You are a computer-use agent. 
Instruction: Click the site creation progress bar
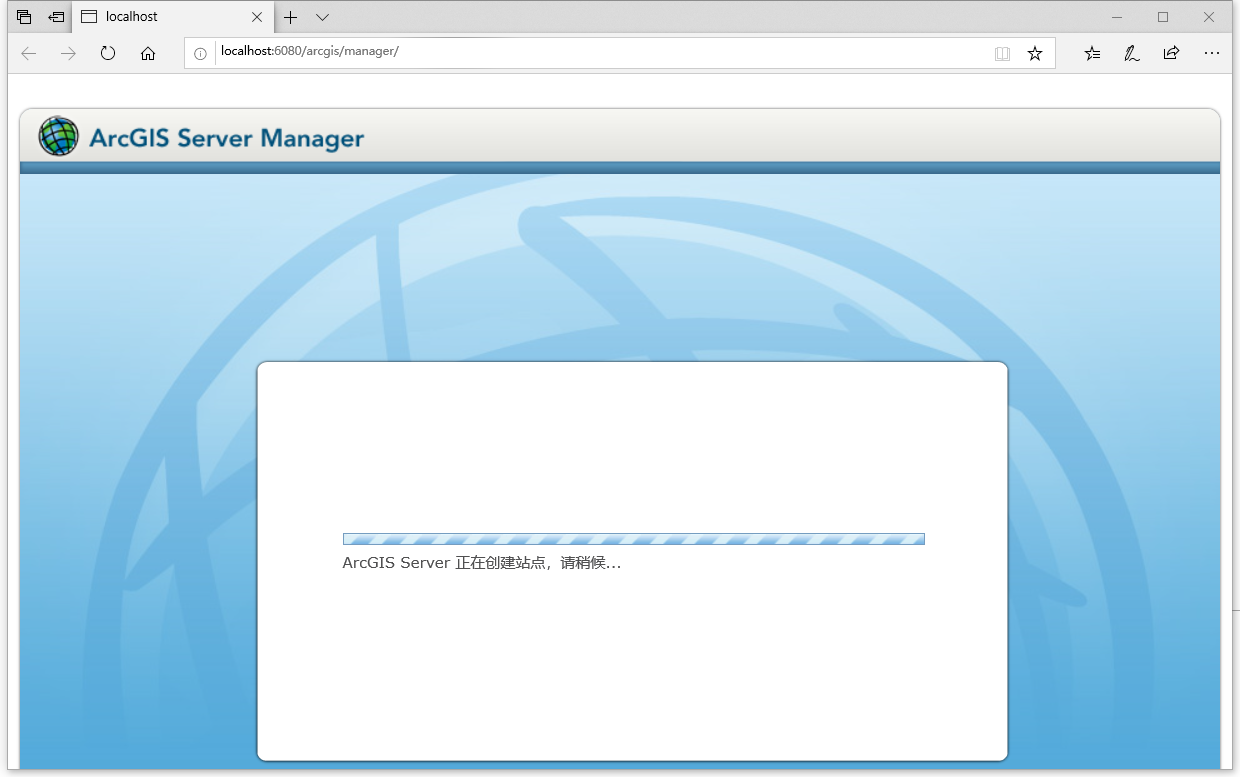point(634,539)
